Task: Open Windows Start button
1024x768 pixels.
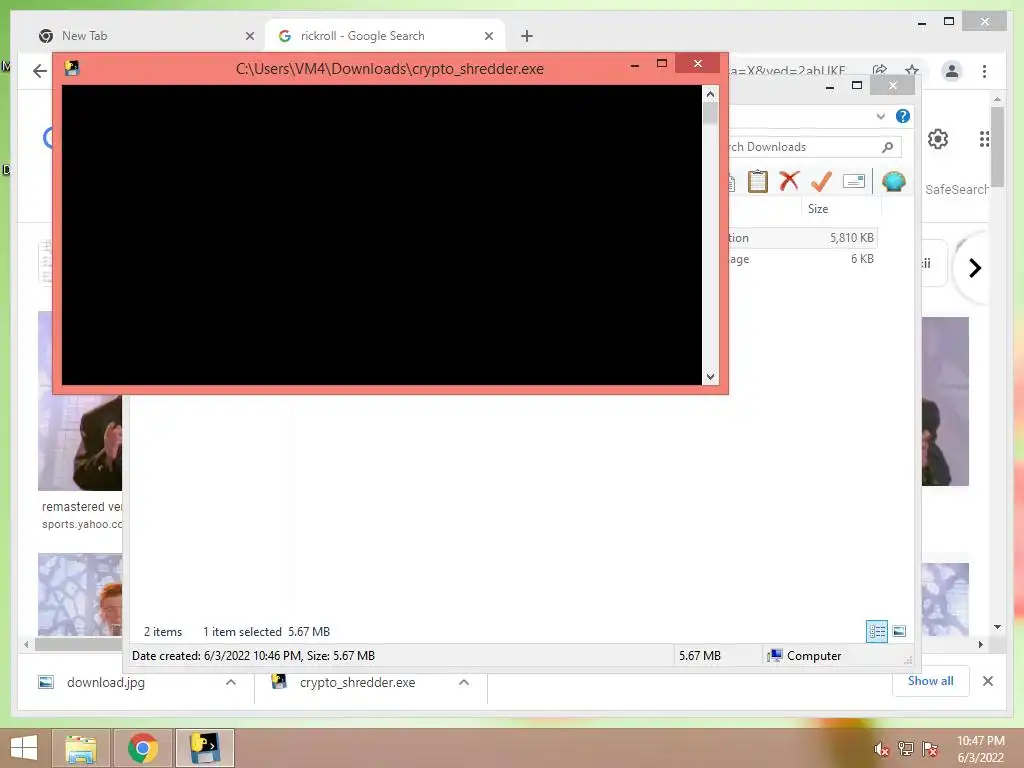Action: [24, 748]
